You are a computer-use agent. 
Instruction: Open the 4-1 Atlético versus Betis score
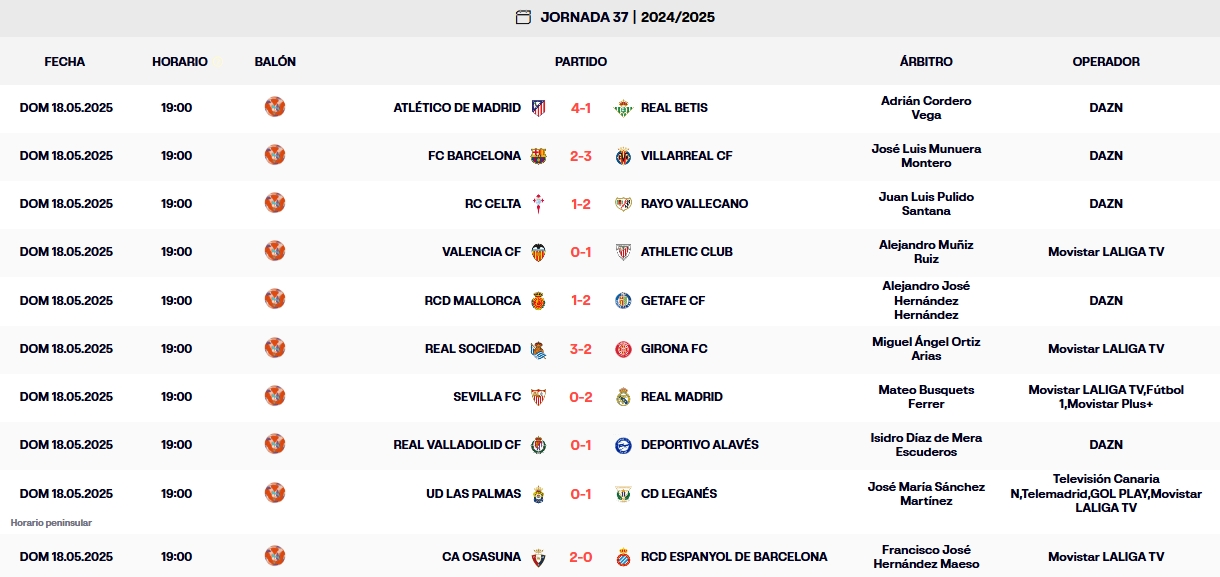582,107
